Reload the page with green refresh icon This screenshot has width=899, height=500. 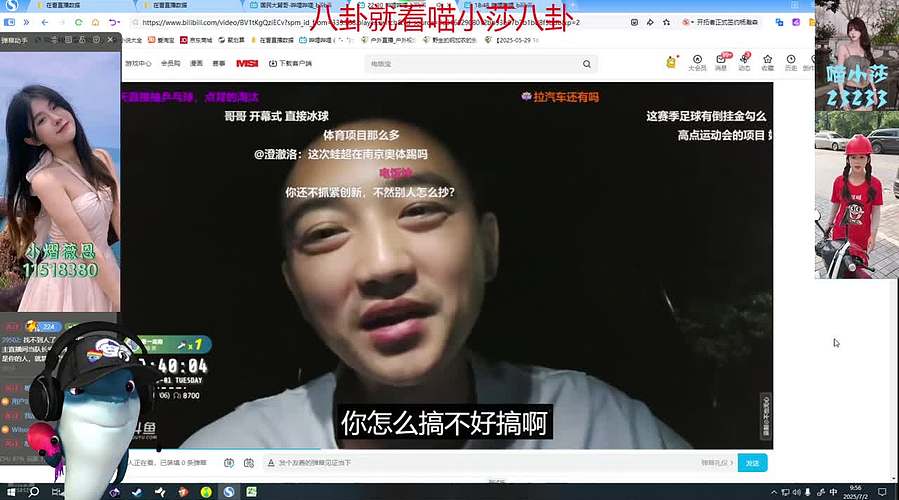(x=78, y=22)
